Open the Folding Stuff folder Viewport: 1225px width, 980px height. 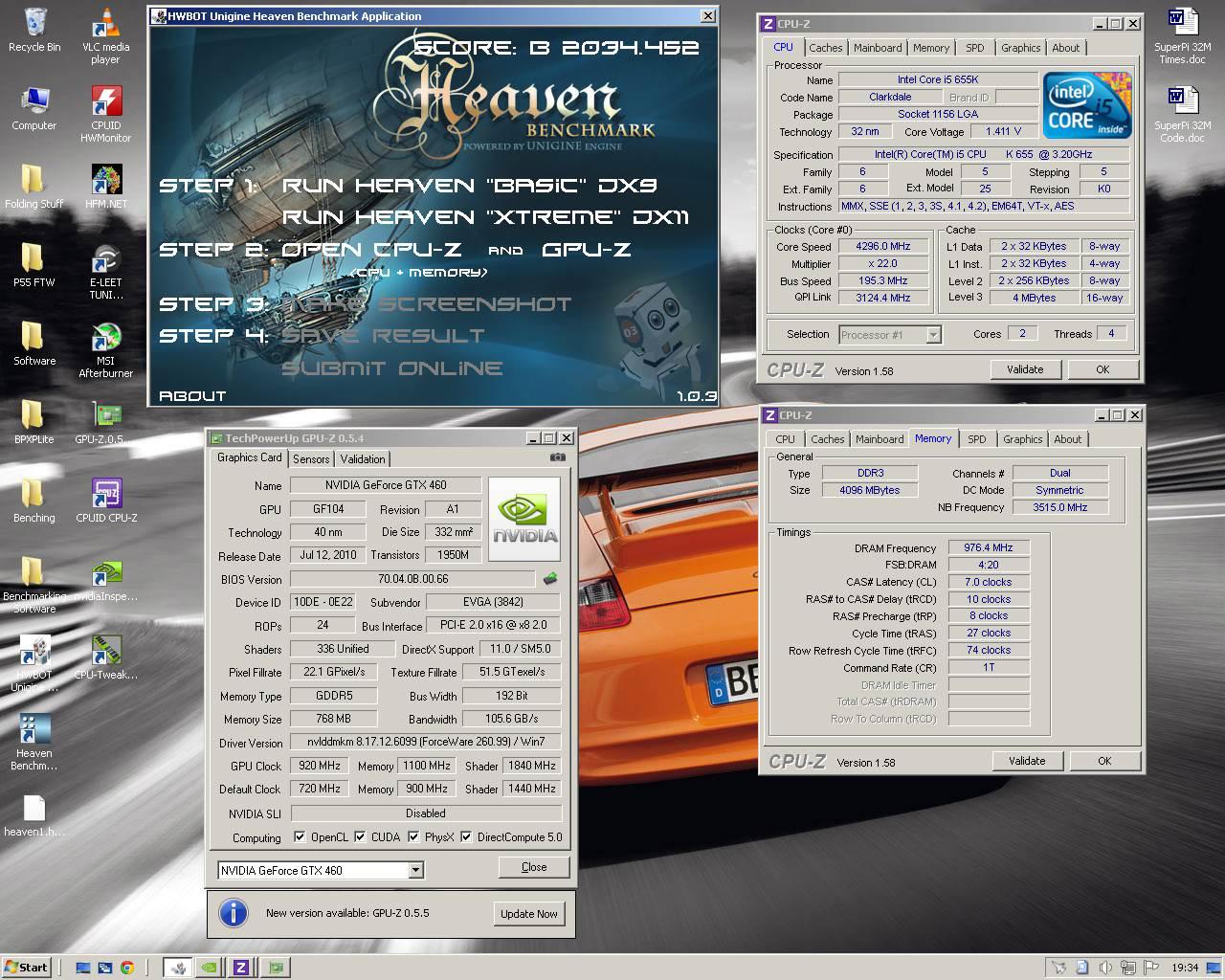(x=34, y=186)
